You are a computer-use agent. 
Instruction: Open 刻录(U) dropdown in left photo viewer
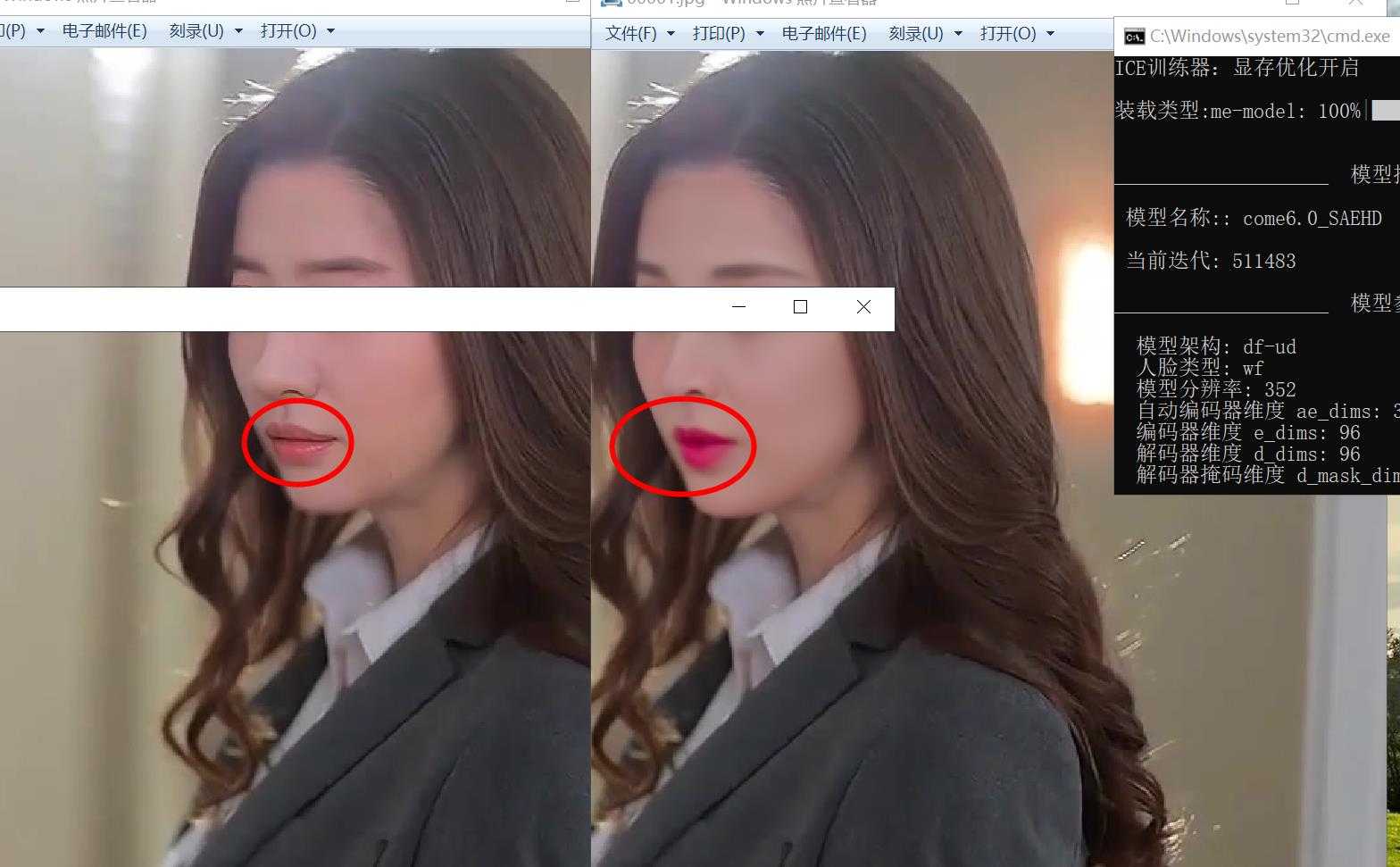pos(205,30)
